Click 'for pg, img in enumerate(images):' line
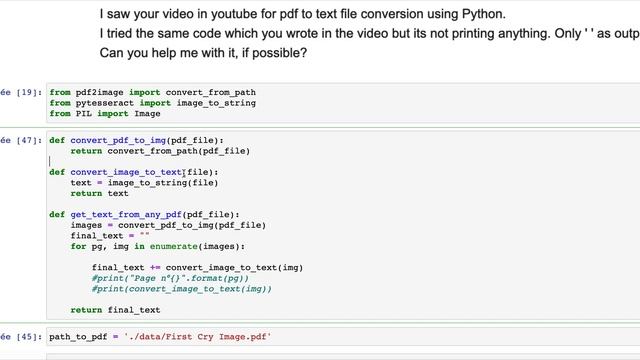The height and width of the screenshot is (360, 640). [x=158, y=247]
